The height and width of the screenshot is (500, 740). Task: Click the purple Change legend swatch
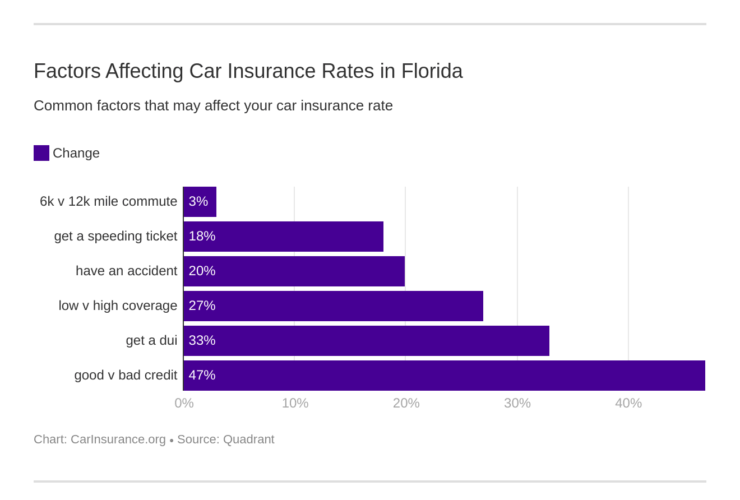pyautogui.click(x=41, y=153)
